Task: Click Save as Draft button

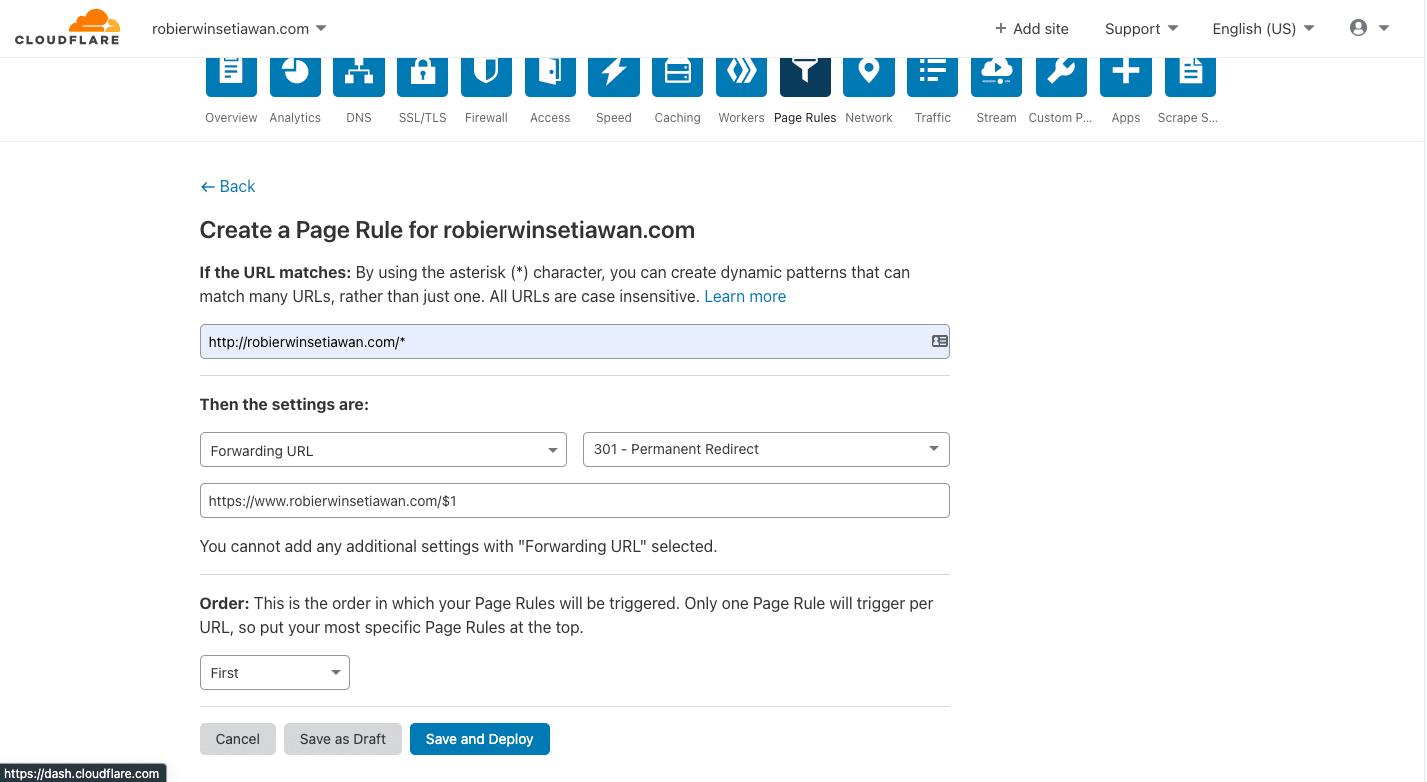Action: pyautogui.click(x=343, y=739)
